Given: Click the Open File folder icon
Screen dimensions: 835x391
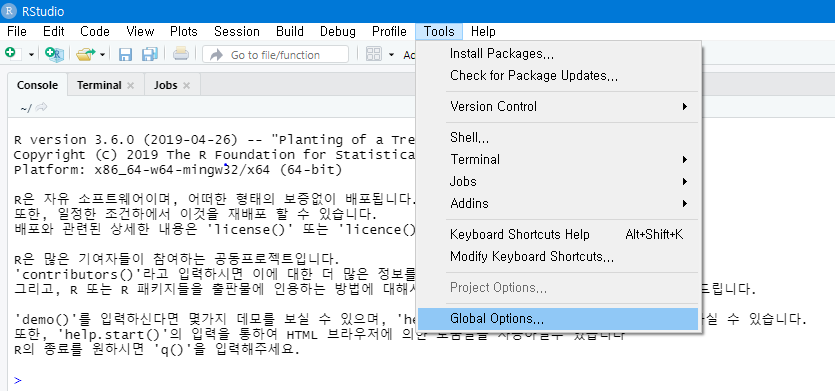Looking at the screenshot, I should click(x=85, y=54).
